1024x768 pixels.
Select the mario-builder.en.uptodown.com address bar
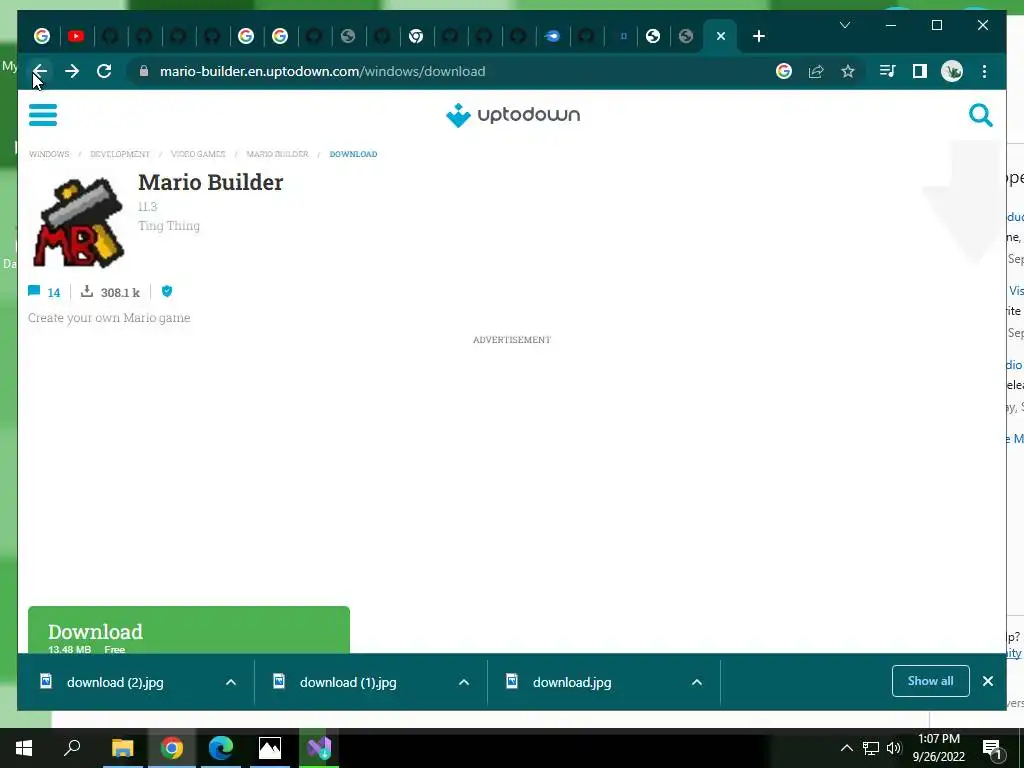tap(322, 71)
